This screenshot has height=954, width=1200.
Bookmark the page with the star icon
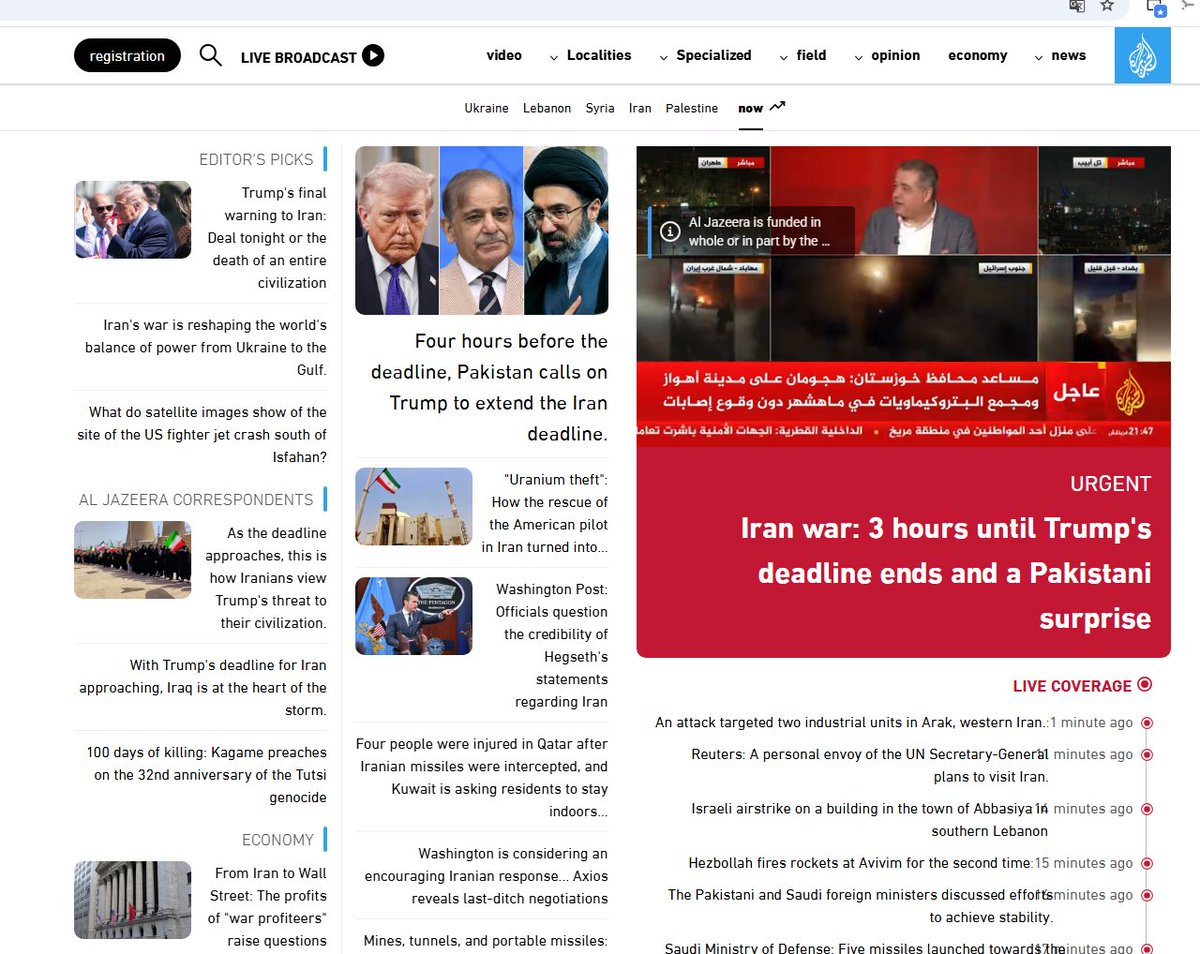(x=1107, y=8)
